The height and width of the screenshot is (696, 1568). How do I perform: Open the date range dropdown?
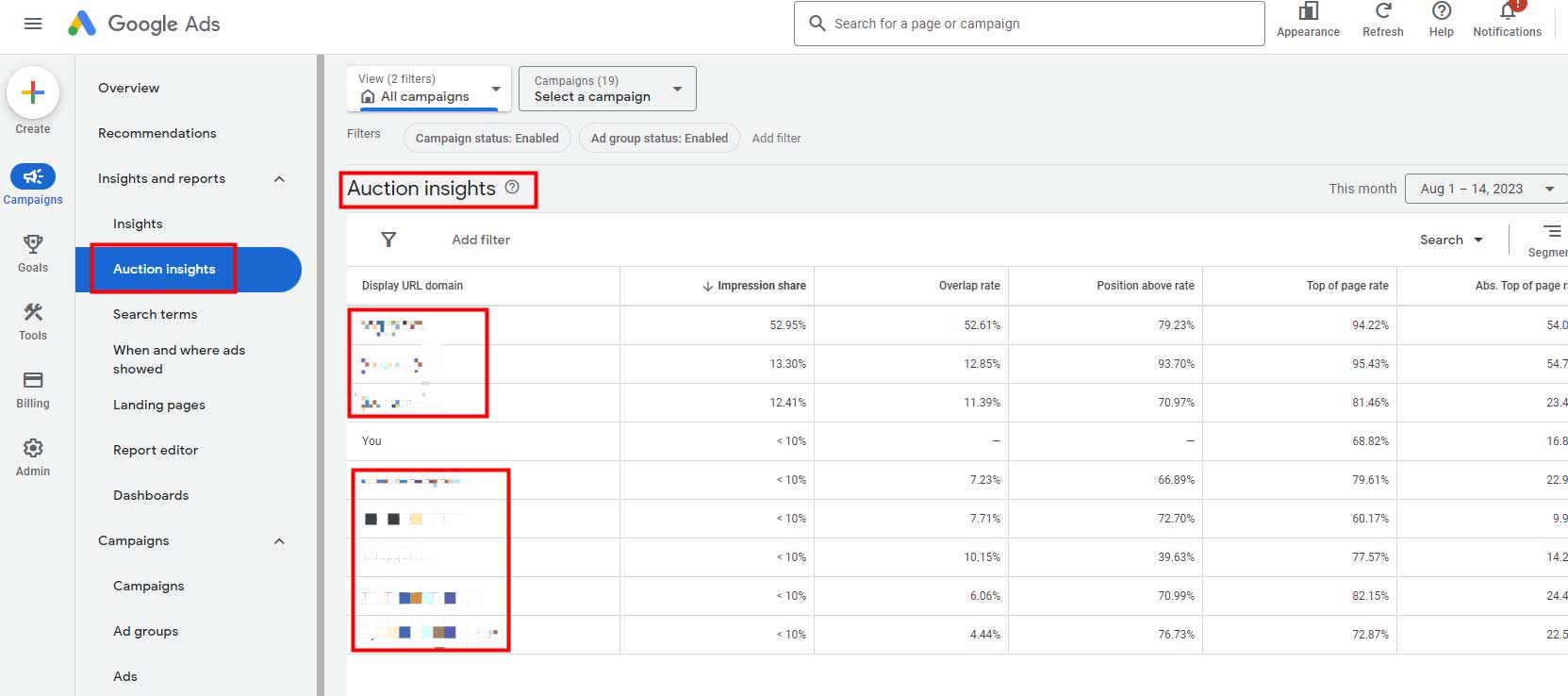[1486, 189]
